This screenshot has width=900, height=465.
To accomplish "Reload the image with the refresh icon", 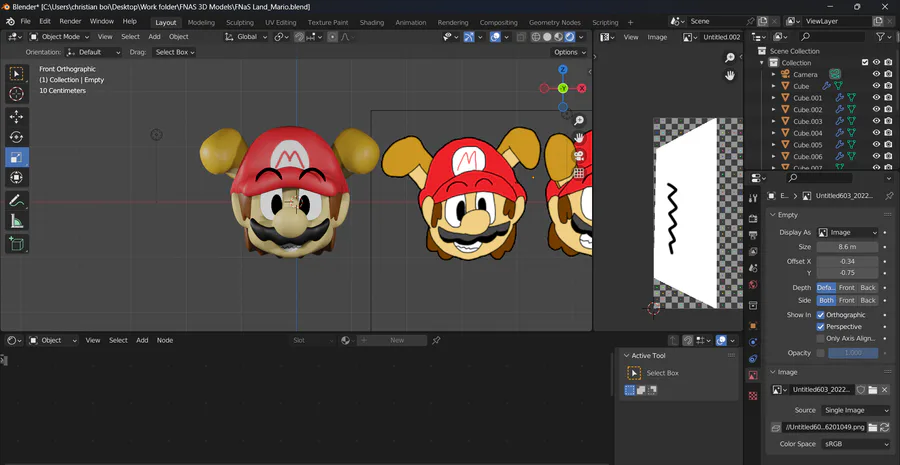I will point(885,428).
